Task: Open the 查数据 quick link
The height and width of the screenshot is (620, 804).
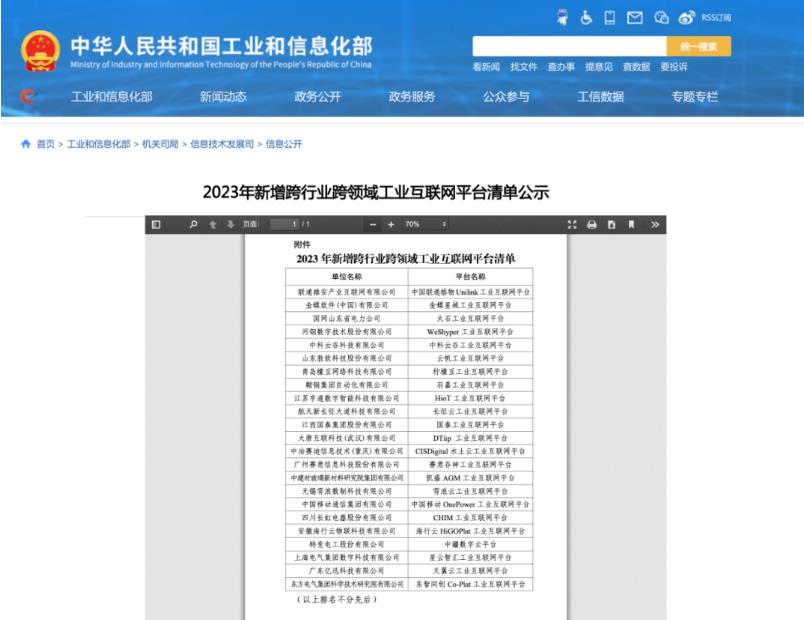Action: [x=636, y=67]
